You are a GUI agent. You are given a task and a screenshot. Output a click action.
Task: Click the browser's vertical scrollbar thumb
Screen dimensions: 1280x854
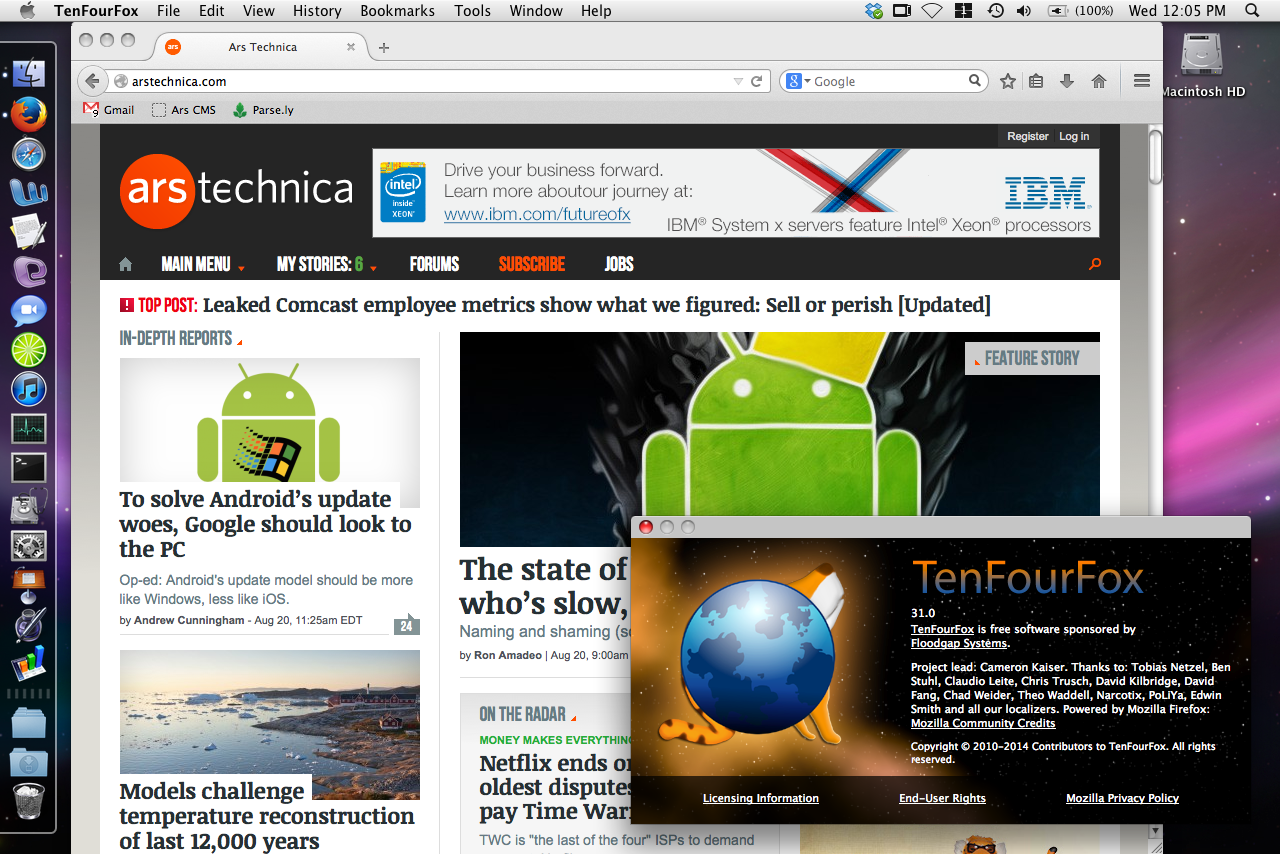pos(1155,158)
